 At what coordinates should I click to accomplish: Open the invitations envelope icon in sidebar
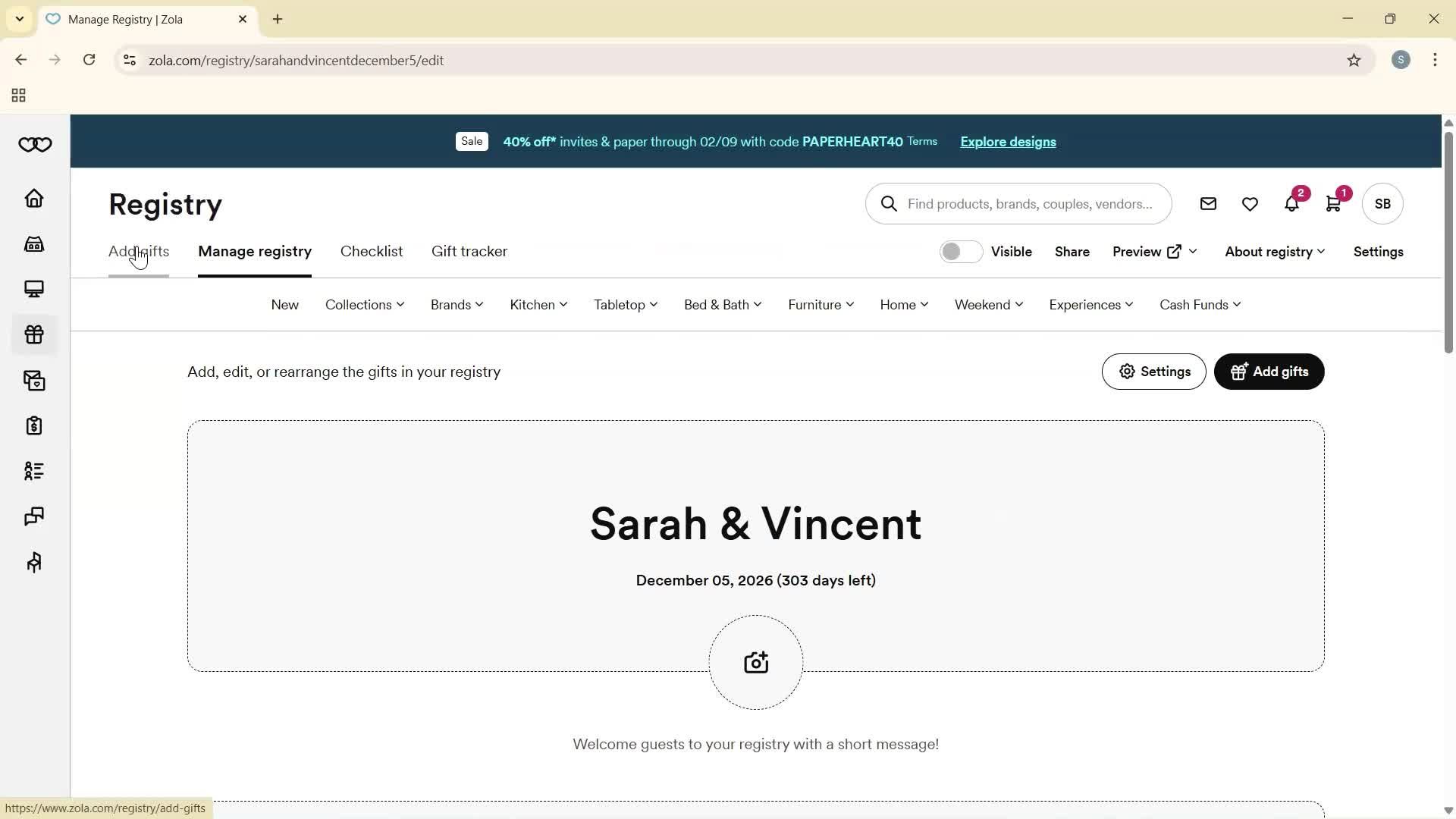point(33,381)
